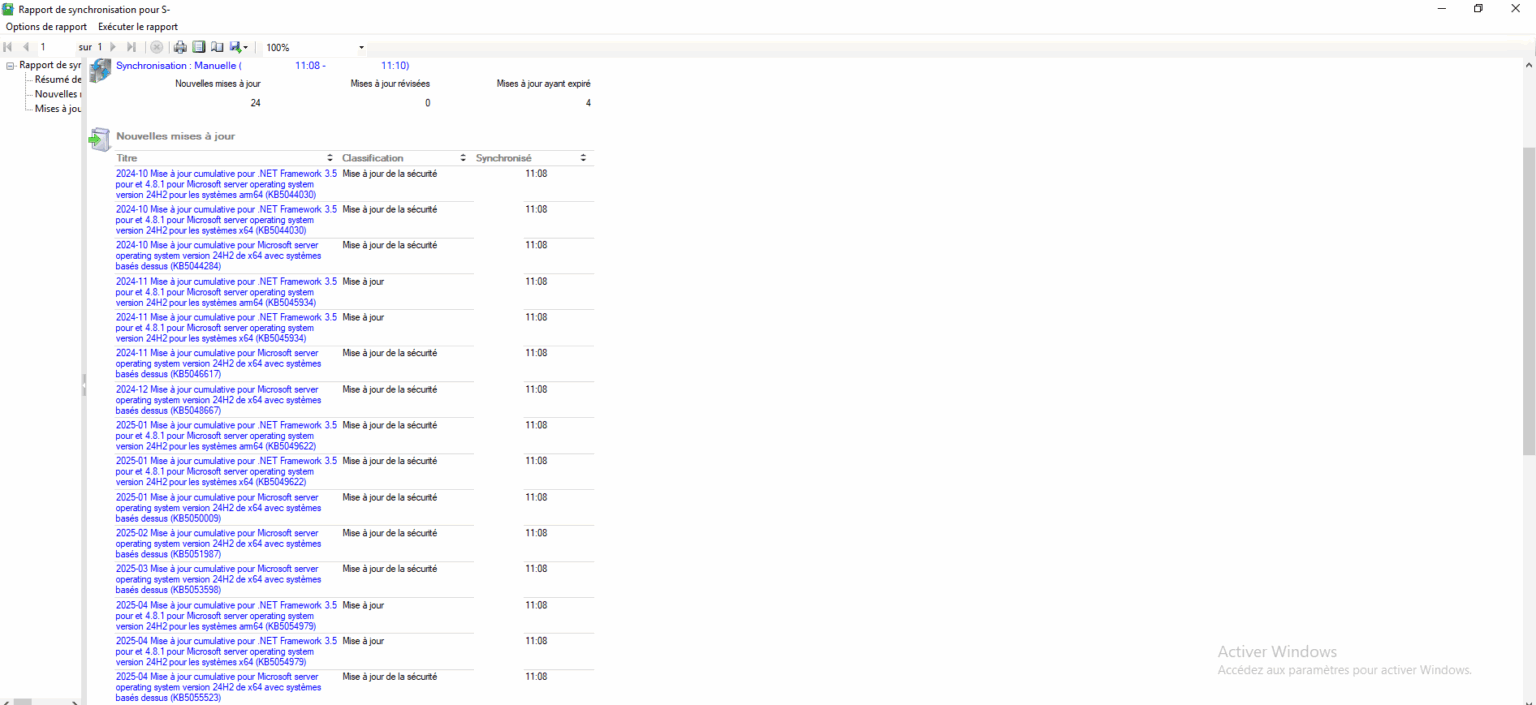Collapse the Rapport de synchronisation tree node
Screen dimensions: 1536x705
point(10,65)
